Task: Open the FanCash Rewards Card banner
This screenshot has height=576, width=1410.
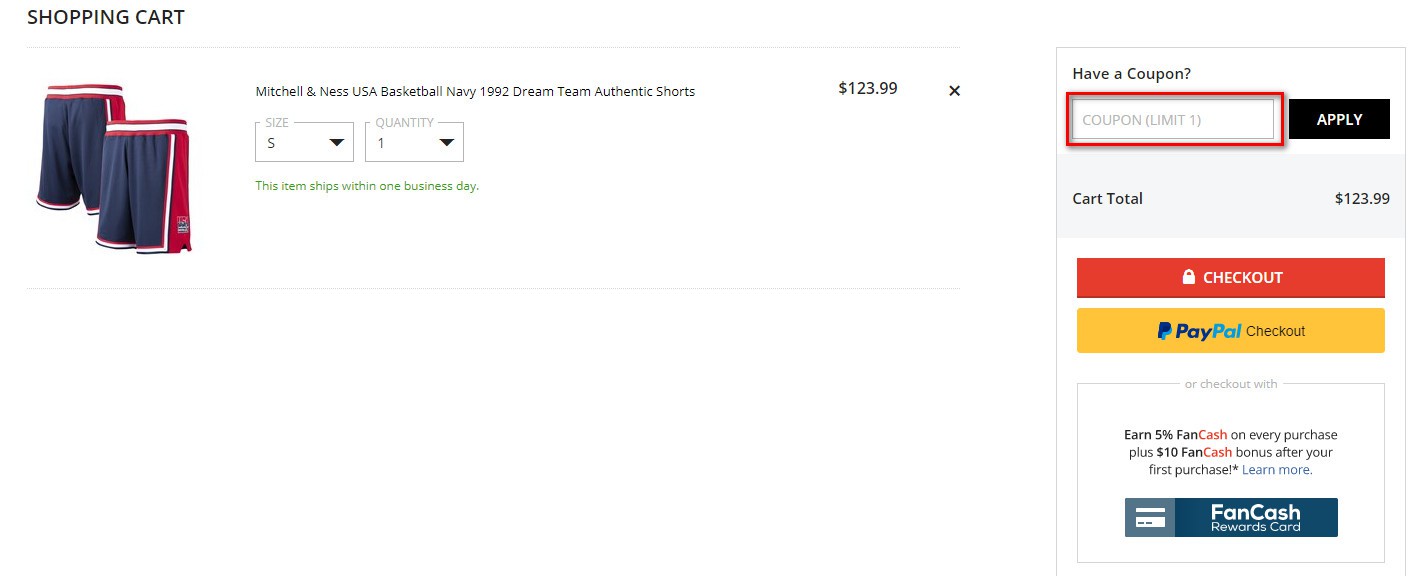Action: pyautogui.click(x=1231, y=518)
